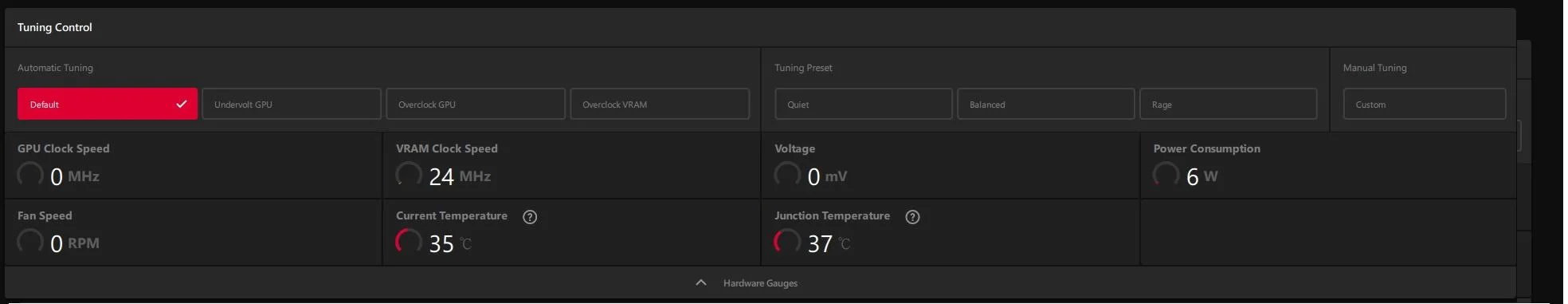Click the 37 °C junction value

829,243
